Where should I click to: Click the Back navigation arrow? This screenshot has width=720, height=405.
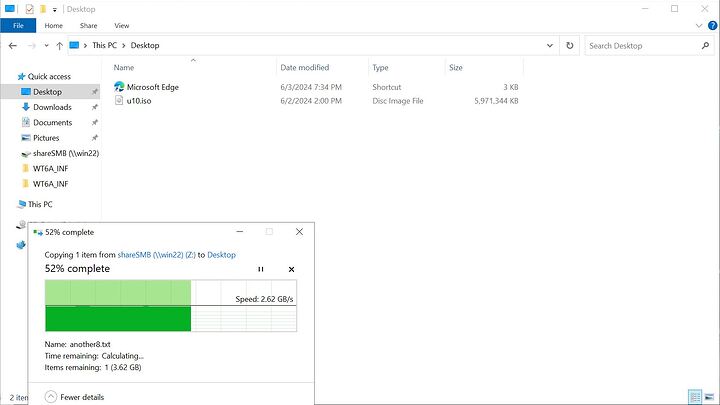coord(12,45)
